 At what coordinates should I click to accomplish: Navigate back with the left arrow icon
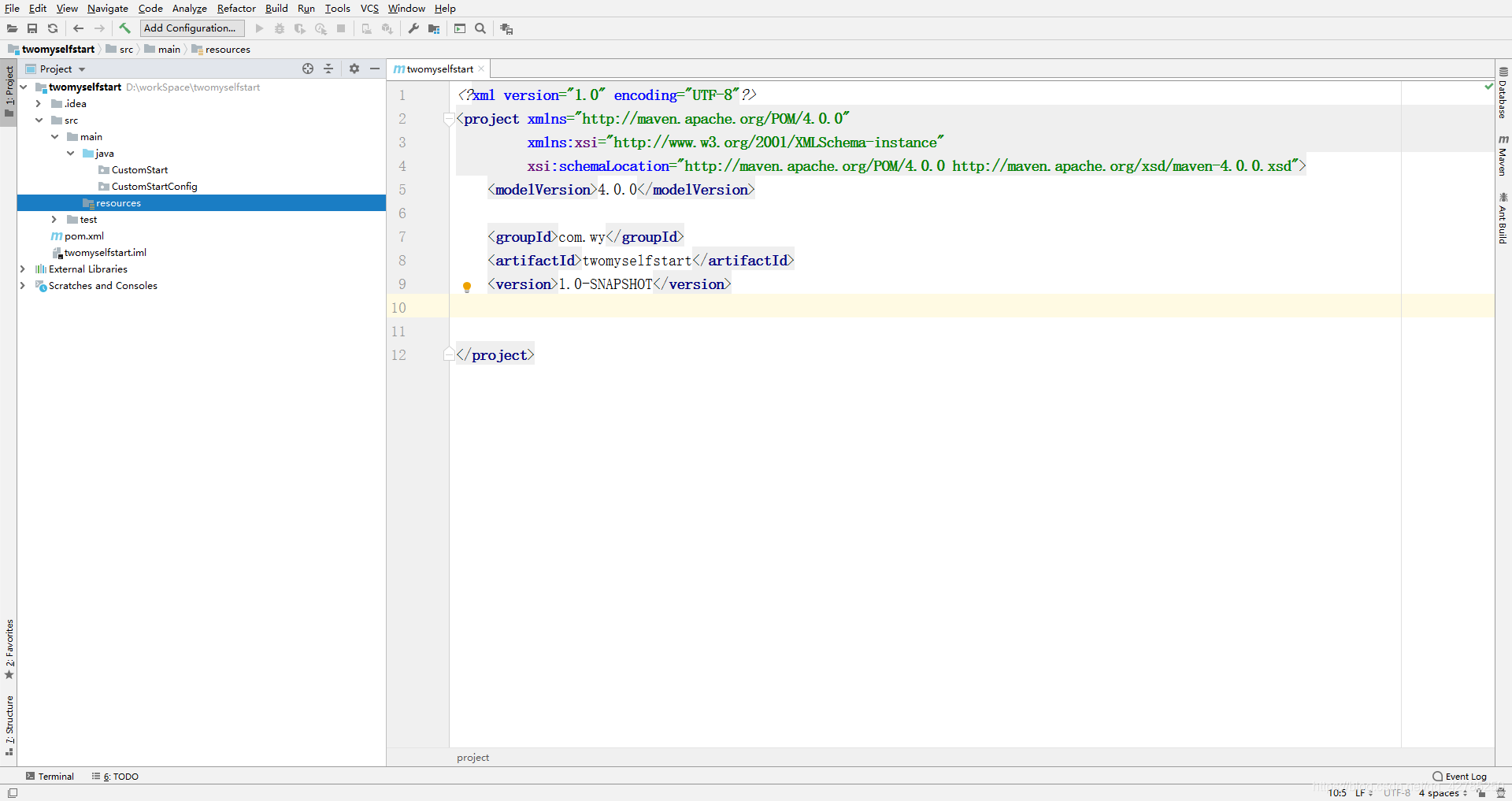(79, 28)
